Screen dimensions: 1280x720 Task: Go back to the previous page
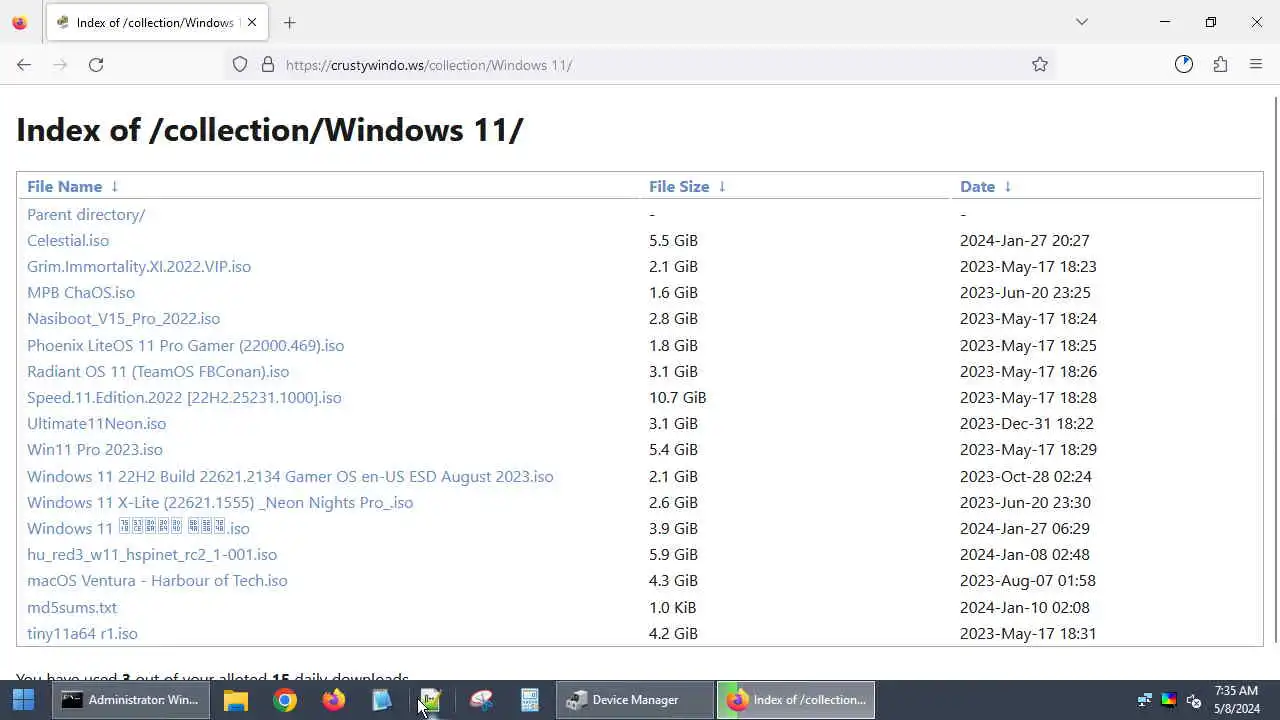click(24, 65)
